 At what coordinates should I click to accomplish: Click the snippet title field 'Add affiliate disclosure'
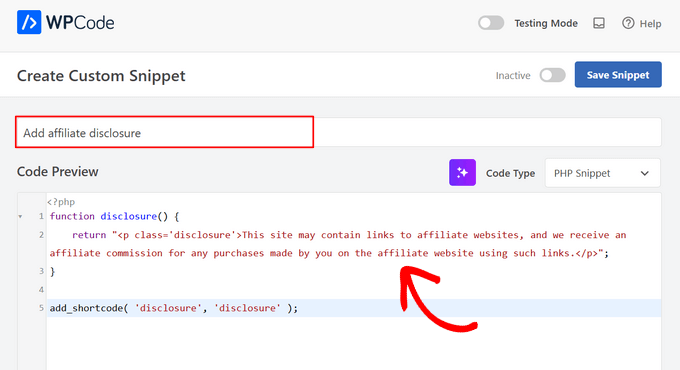point(338,132)
